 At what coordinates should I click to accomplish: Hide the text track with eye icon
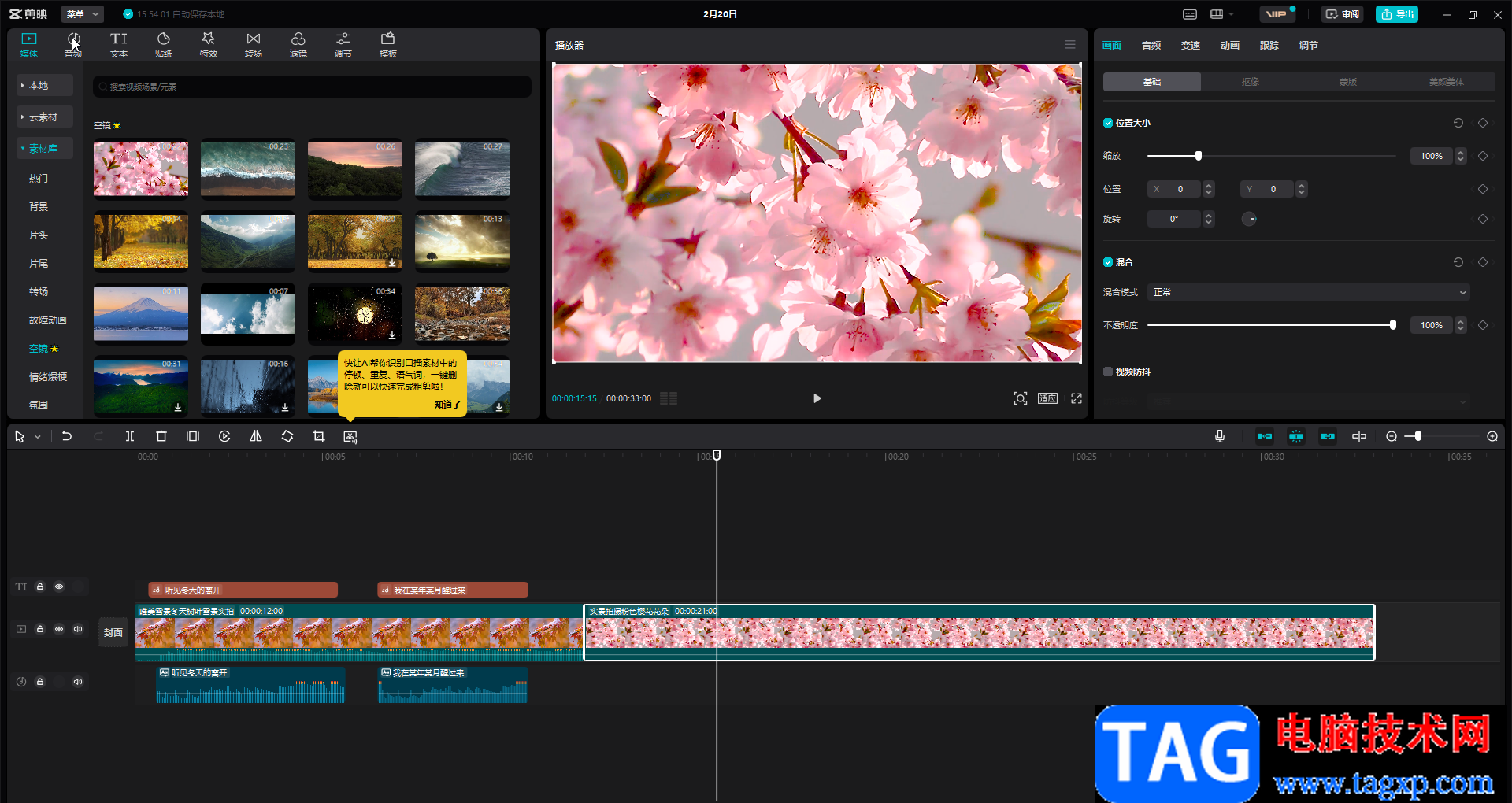pos(59,587)
